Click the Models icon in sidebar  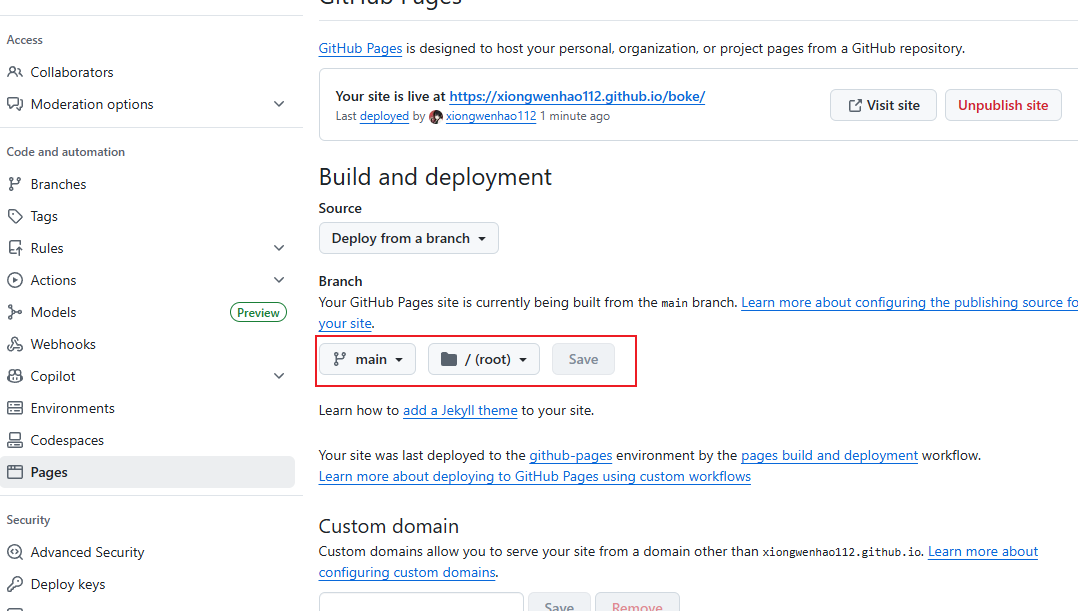[x=15, y=312]
